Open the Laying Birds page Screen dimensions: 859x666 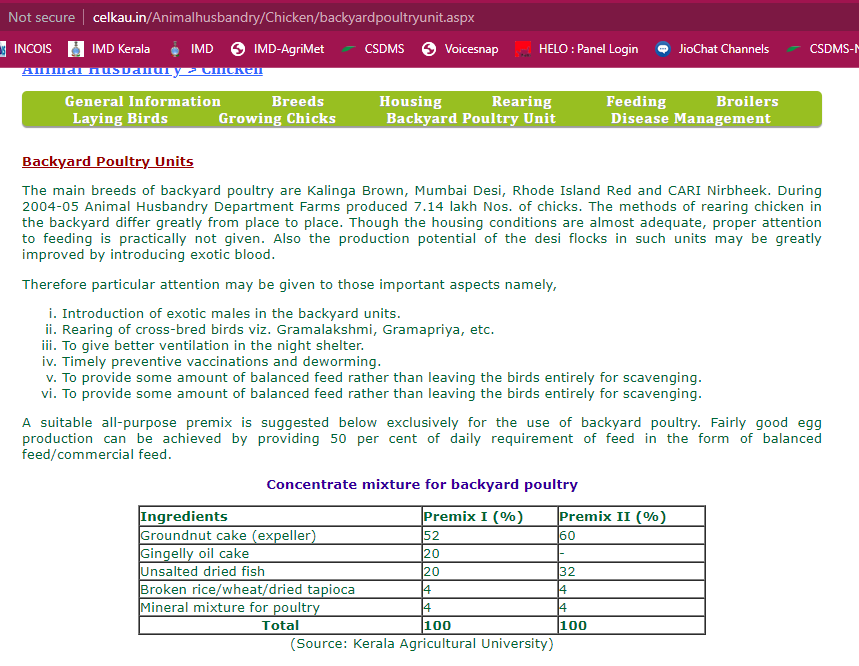[120, 118]
